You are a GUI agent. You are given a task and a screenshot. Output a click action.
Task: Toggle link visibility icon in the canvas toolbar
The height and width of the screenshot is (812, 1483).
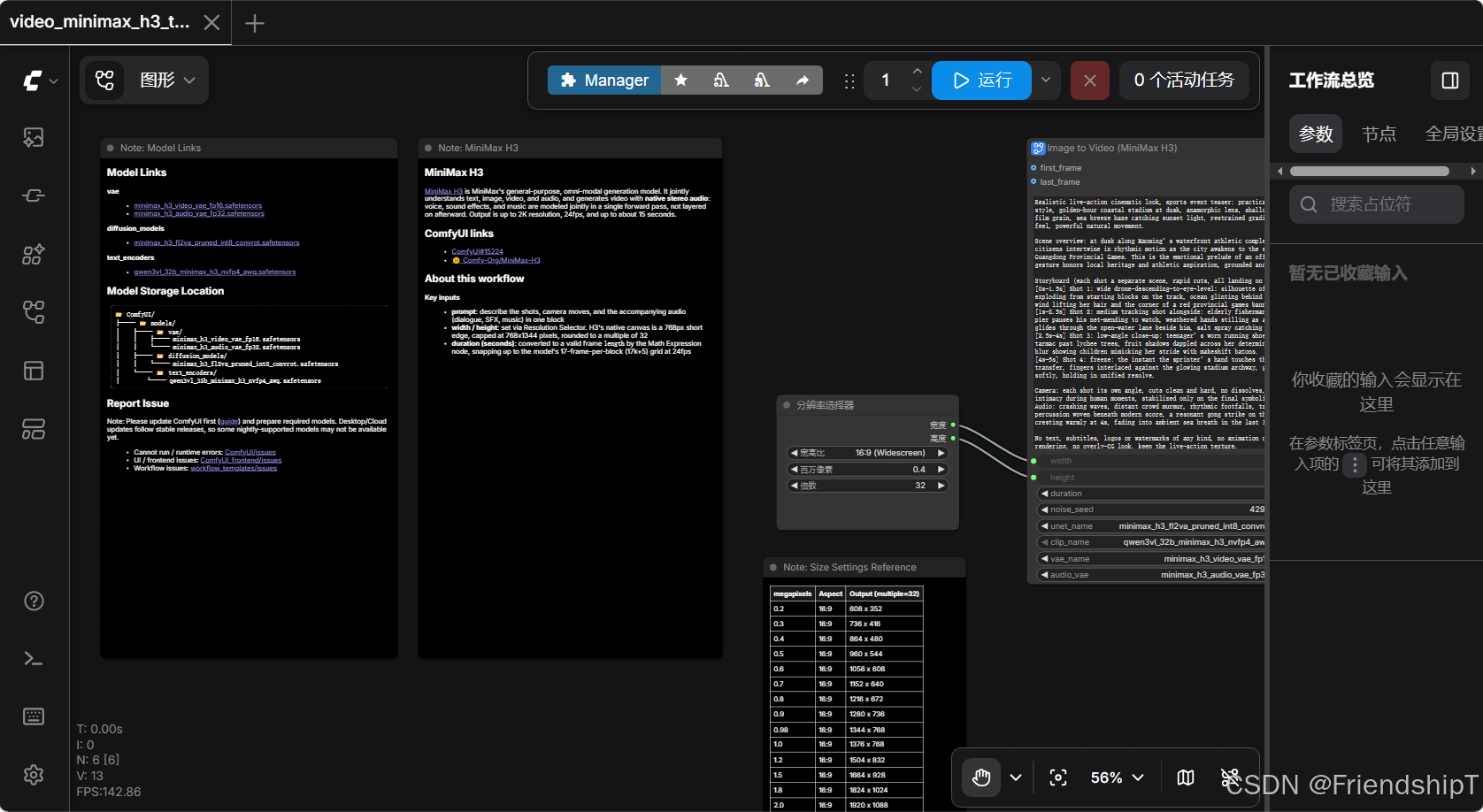[x=1230, y=778]
